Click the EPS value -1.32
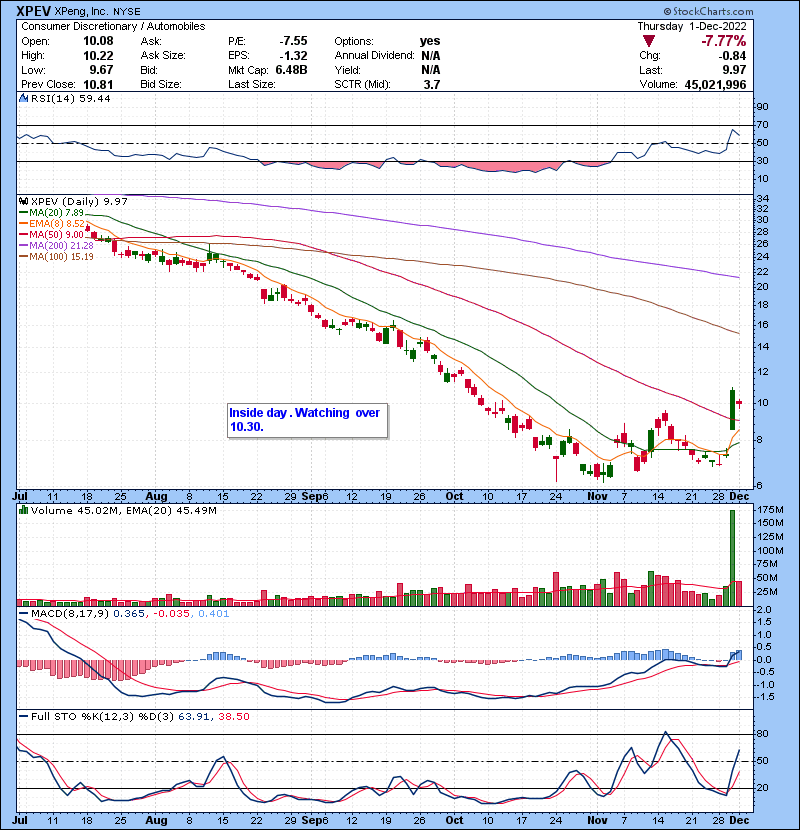The width and height of the screenshot is (800, 830). coord(293,56)
